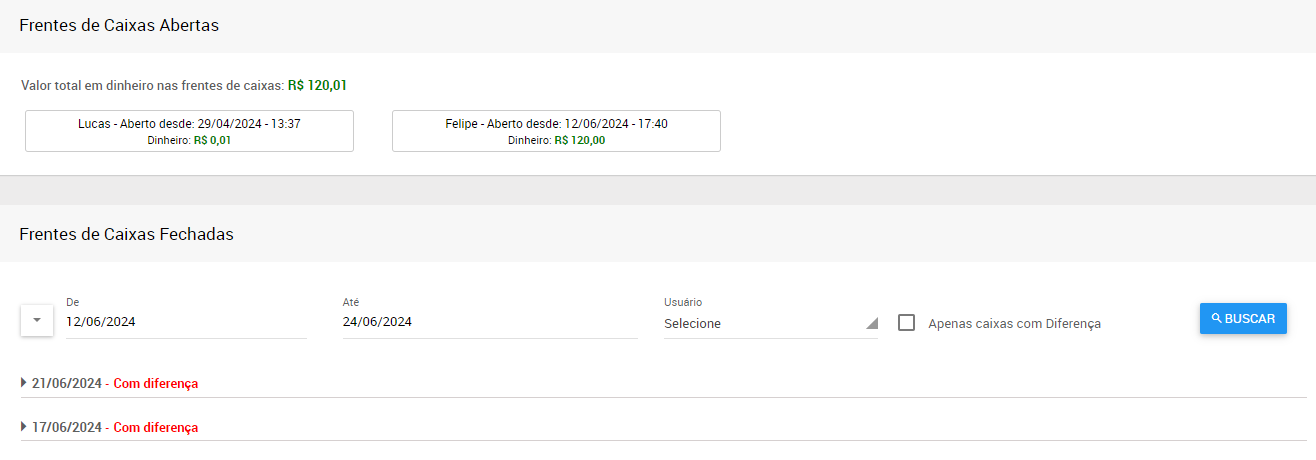
Task: Click the 'Até' end date field
Action: click(490, 322)
